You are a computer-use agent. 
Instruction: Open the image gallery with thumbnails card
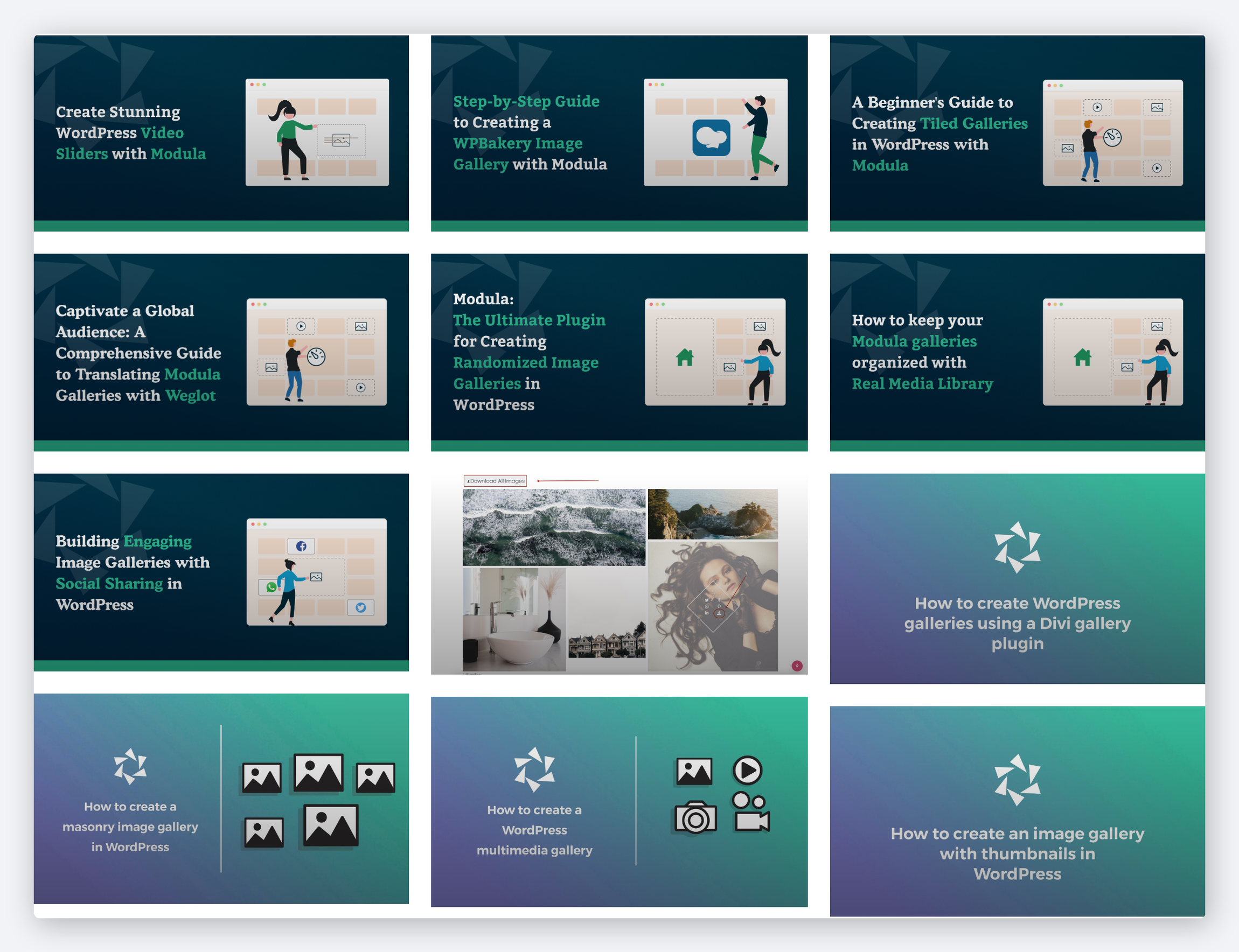click(x=1018, y=811)
